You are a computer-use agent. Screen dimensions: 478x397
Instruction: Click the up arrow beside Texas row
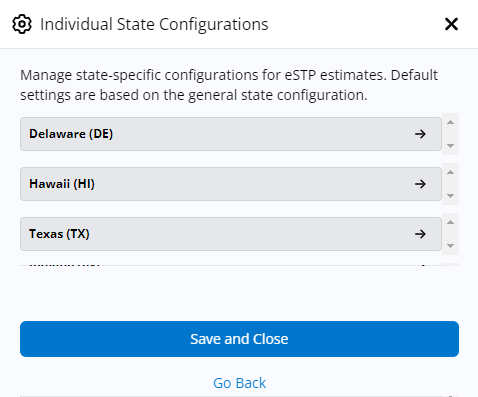click(x=451, y=222)
